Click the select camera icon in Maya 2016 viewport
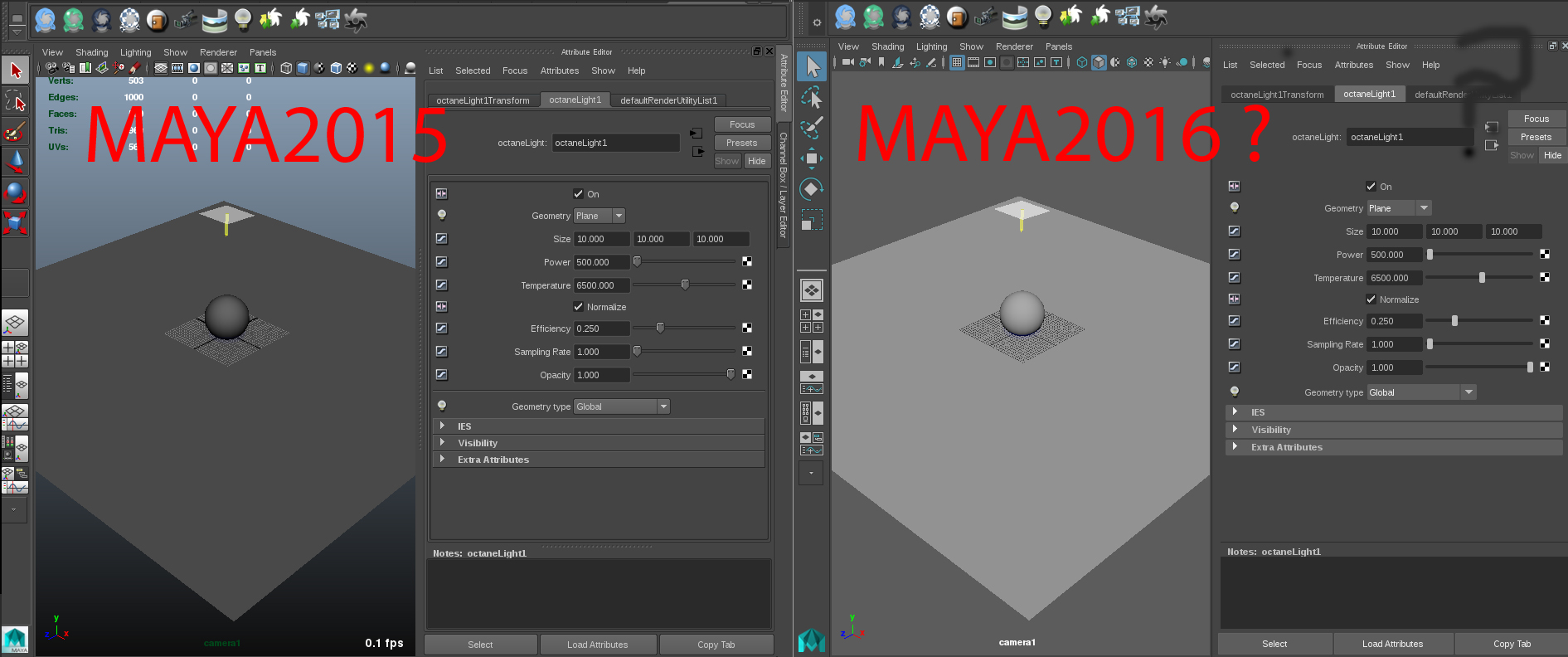This screenshot has height=657, width=1568. pyautogui.click(x=847, y=62)
